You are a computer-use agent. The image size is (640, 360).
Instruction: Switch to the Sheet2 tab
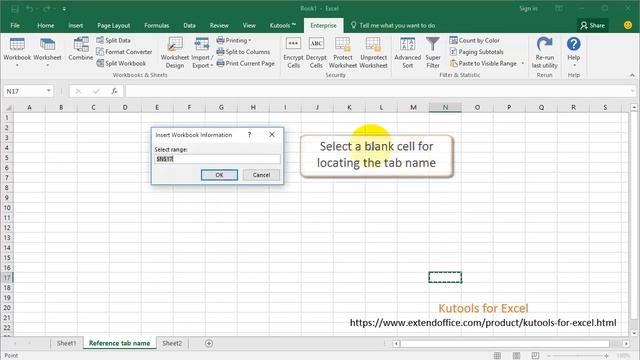(172, 343)
